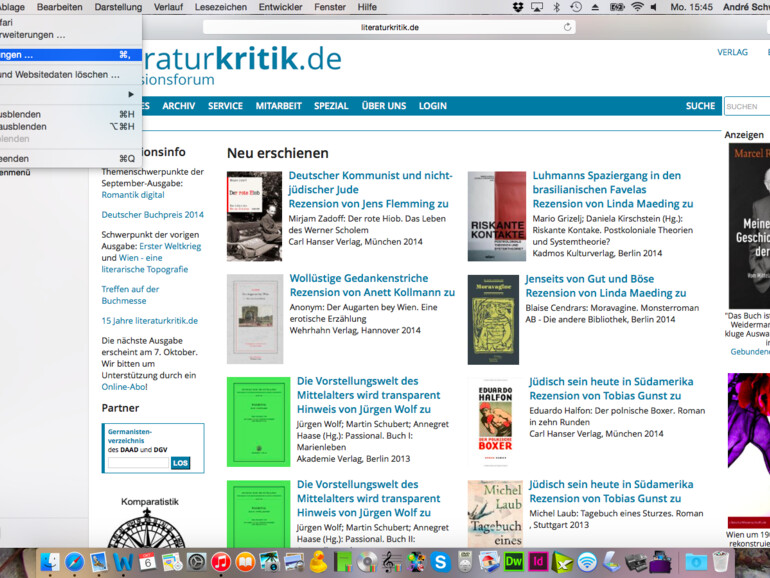Image resolution: width=770 pixels, height=578 pixels.
Task: Open iPhoto from the Dock
Action: (269, 562)
